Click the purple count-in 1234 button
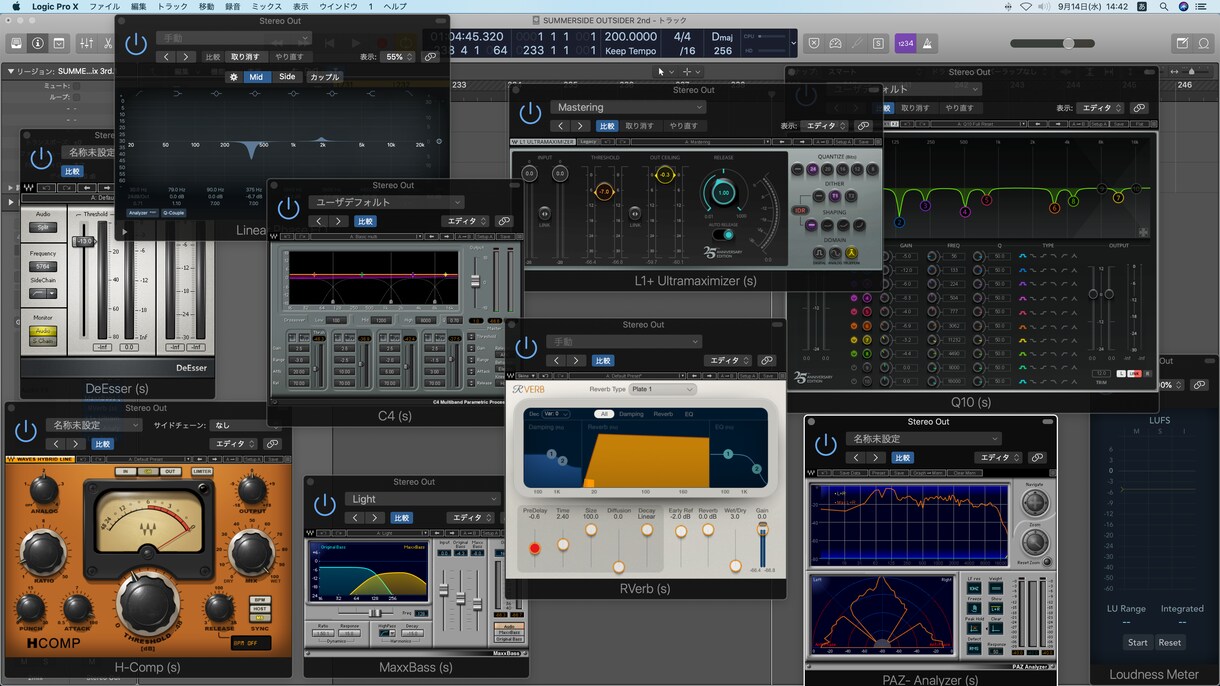The height and width of the screenshot is (686, 1220). tap(905, 43)
